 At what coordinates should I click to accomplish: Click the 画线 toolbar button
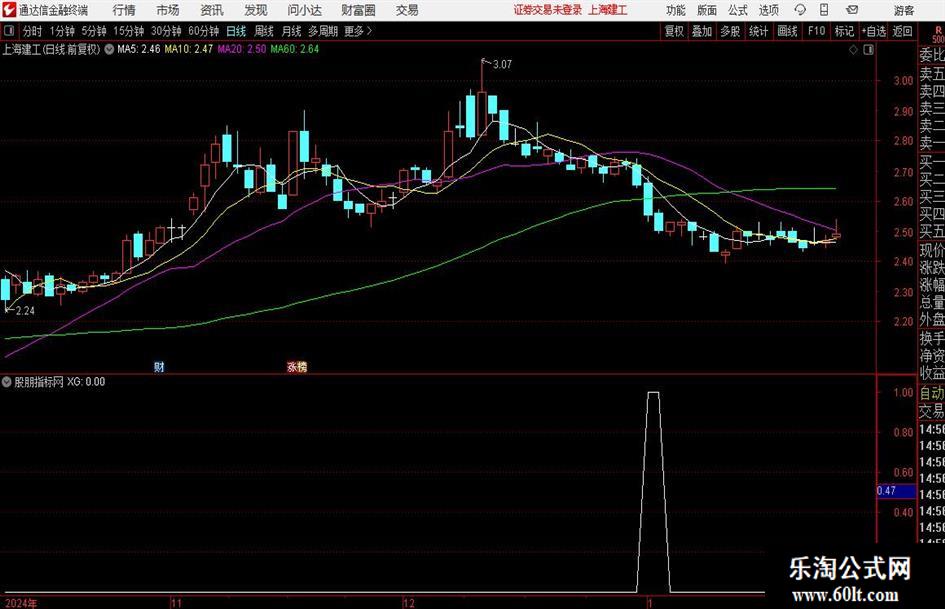click(x=787, y=31)
